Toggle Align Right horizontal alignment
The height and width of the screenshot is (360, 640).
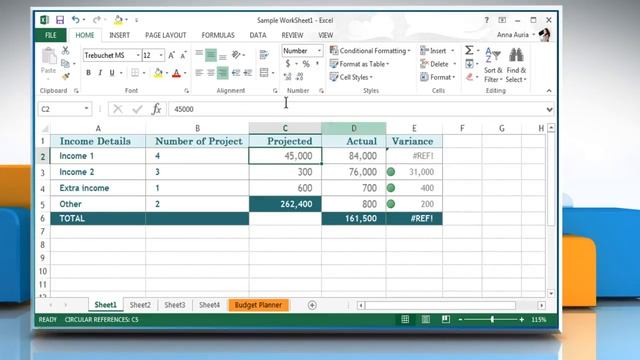(x=222, y=73)
